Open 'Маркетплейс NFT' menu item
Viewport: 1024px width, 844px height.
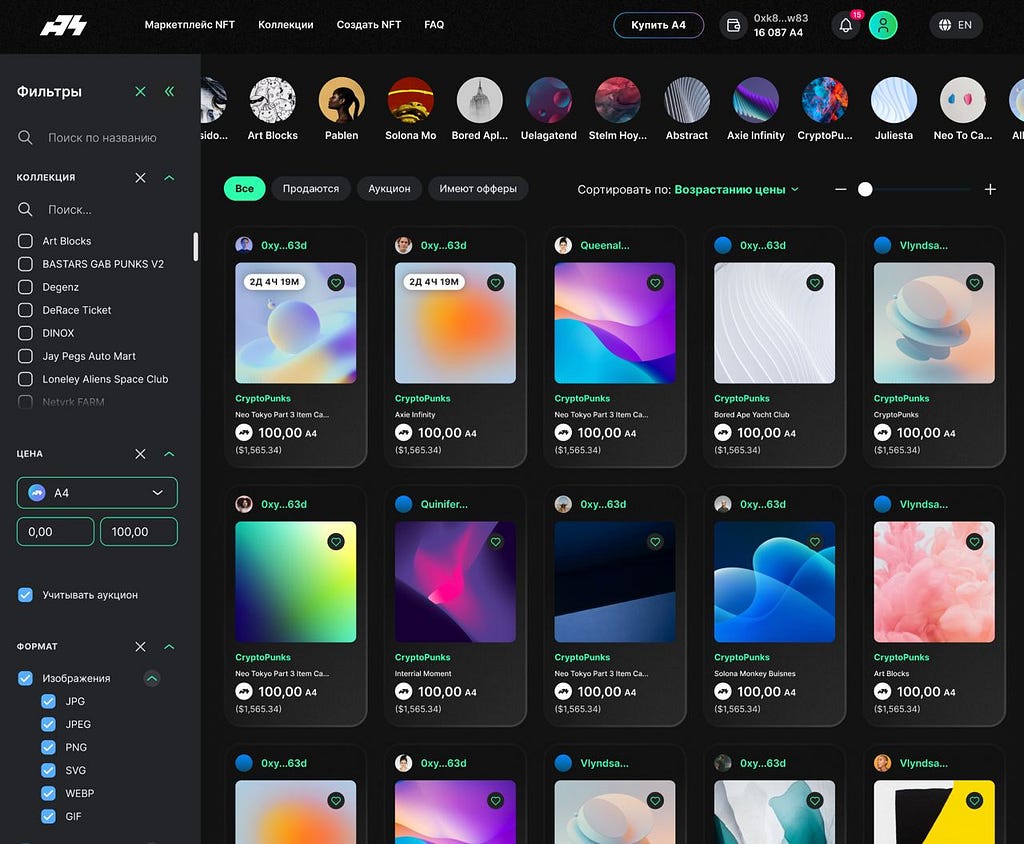(189, 25)
